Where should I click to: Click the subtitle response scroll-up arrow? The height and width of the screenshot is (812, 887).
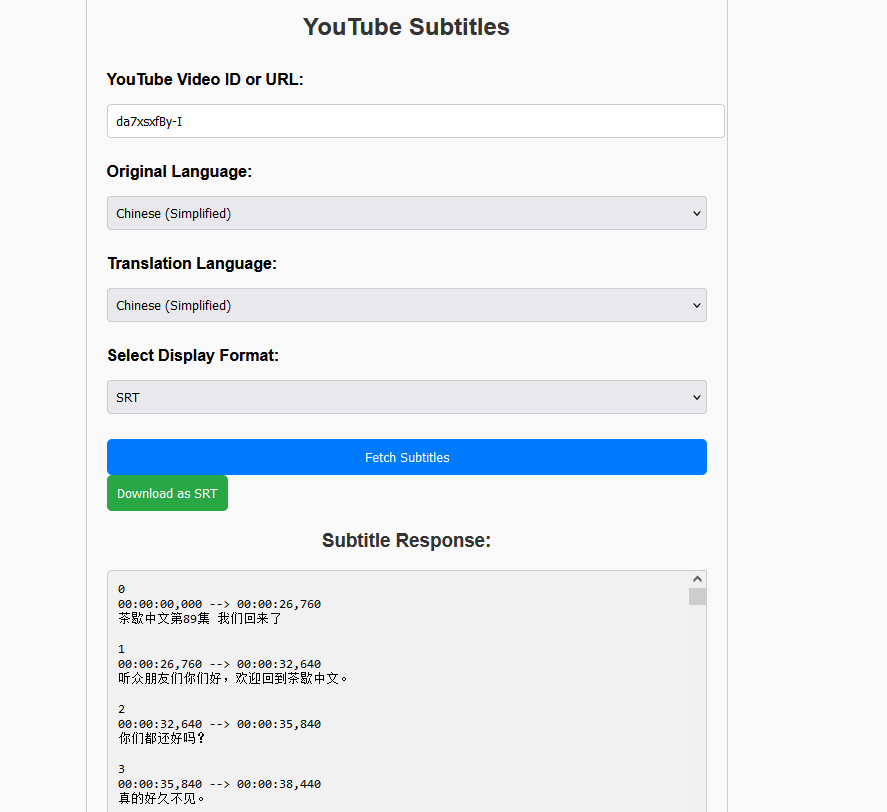pos(697,579)
